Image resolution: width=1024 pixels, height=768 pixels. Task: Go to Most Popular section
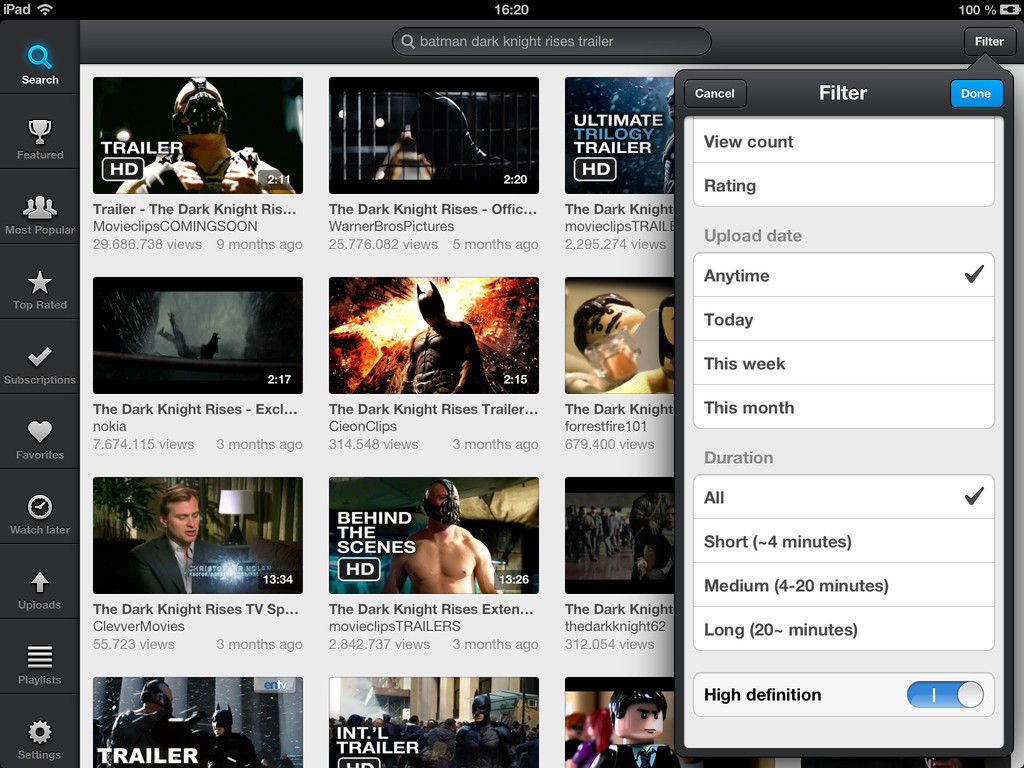pos(40,214)
